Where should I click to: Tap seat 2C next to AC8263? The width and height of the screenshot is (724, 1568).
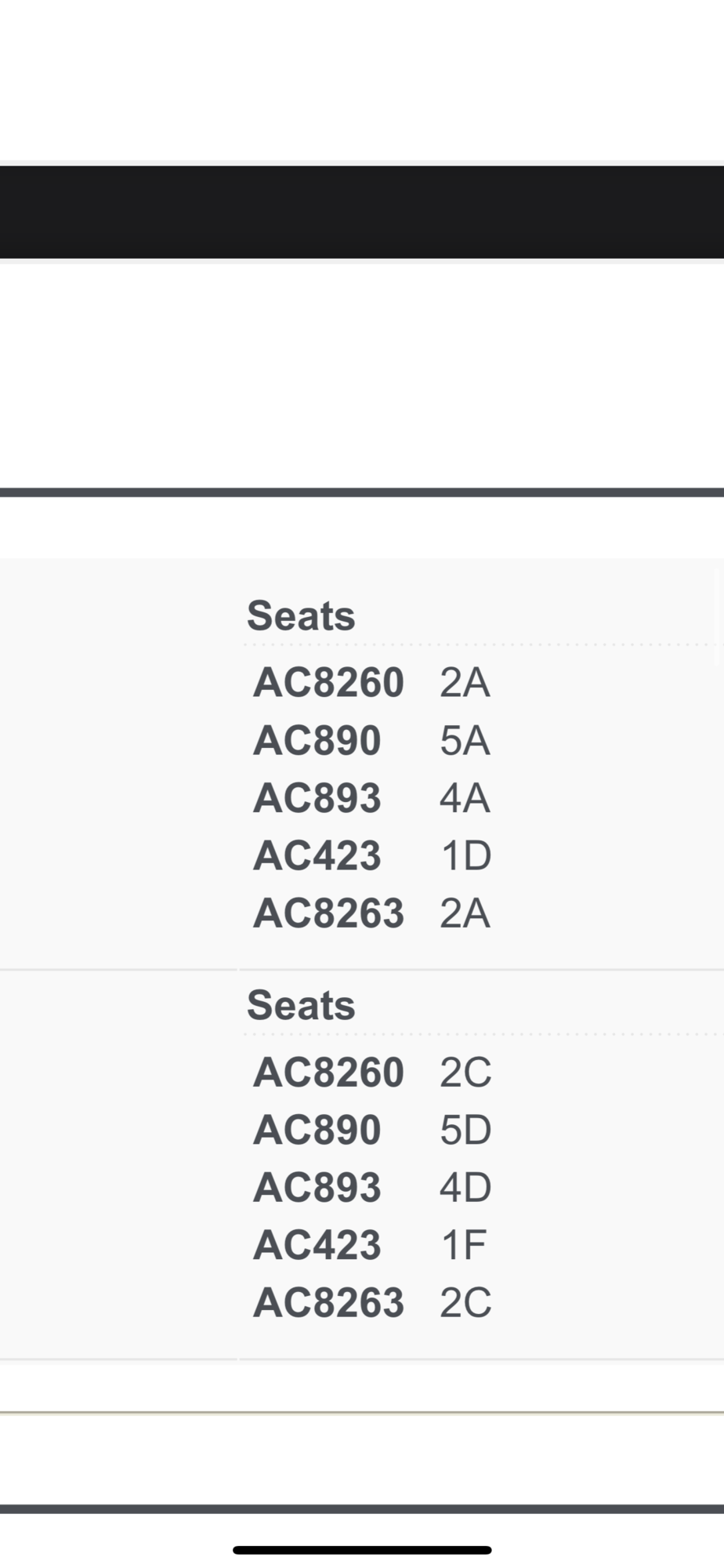(x=465, y=1302)
